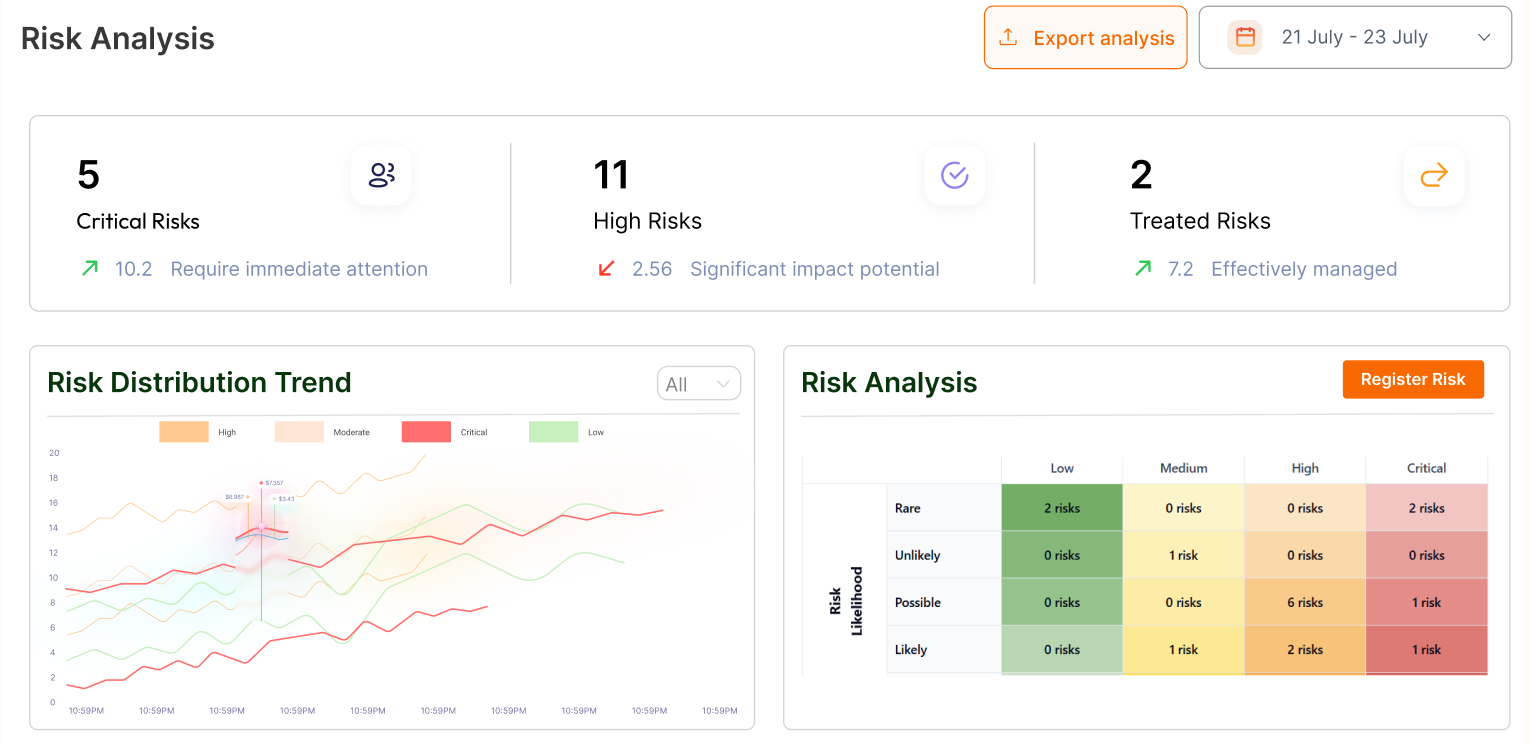Select the Critical column header in matrix
The image size is (1531, 744).
[x=1426, y=468]
